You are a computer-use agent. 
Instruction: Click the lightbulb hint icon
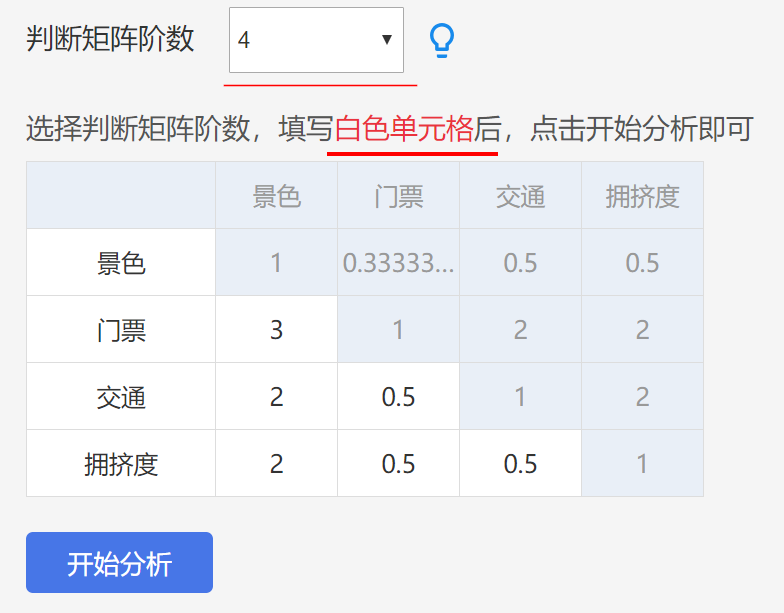point(441,40)
